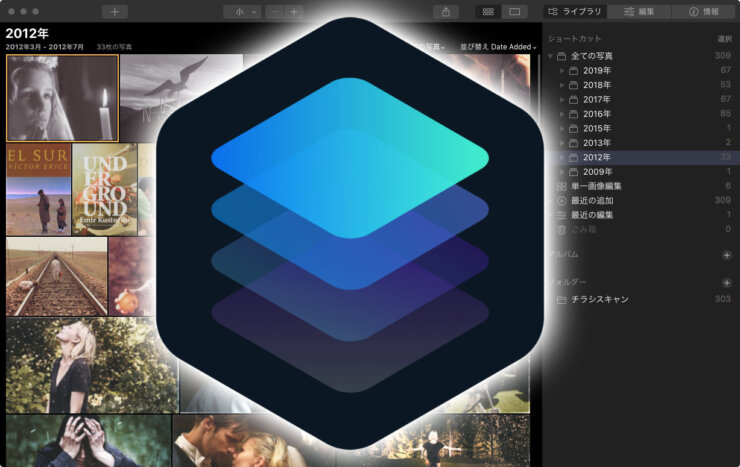
Task: Select the kissing couple thumbnail
Action: tap(254, 441)
